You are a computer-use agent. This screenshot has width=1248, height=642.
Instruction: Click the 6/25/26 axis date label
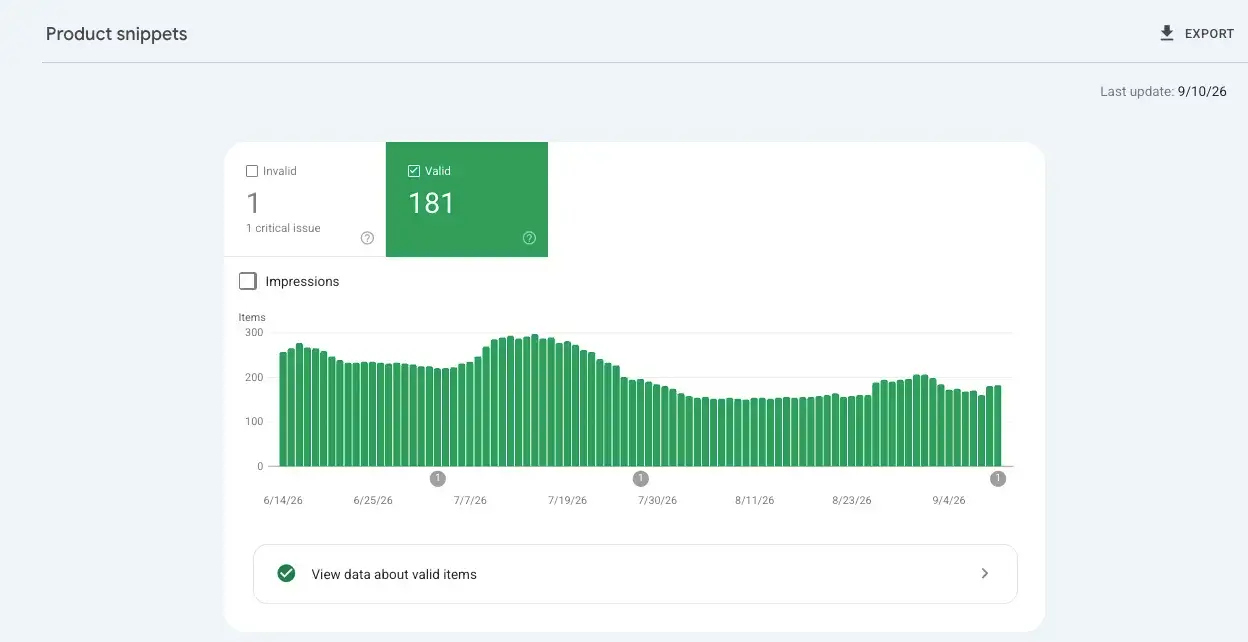coord(373,500)
